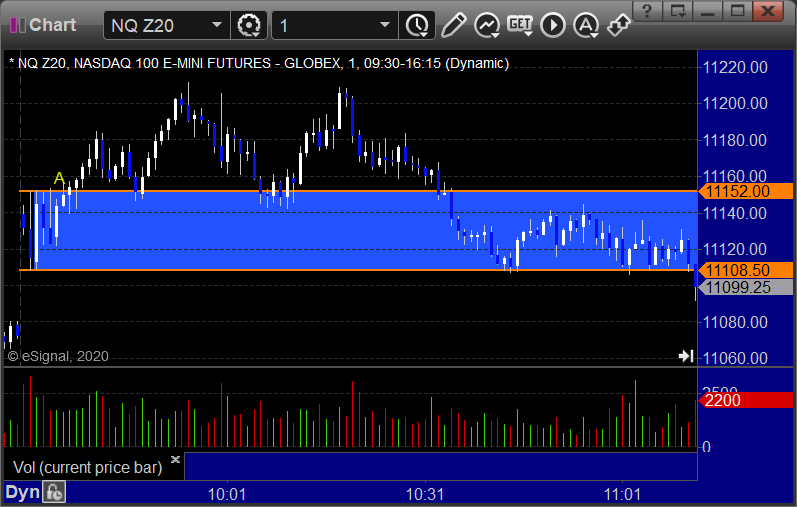This screenshot has height=507, width=797.
Task: Select the lower orange horizontal line at 11108.50
Action: pos(358,270)
